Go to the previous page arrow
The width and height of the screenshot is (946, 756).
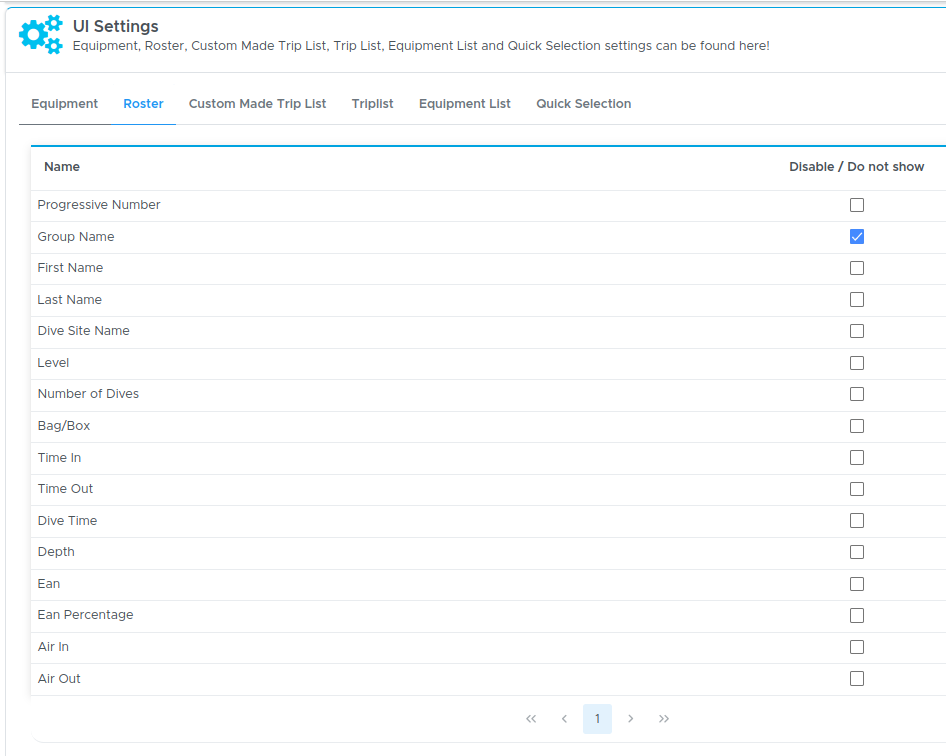pyautogui.click(x=564, y=719)
